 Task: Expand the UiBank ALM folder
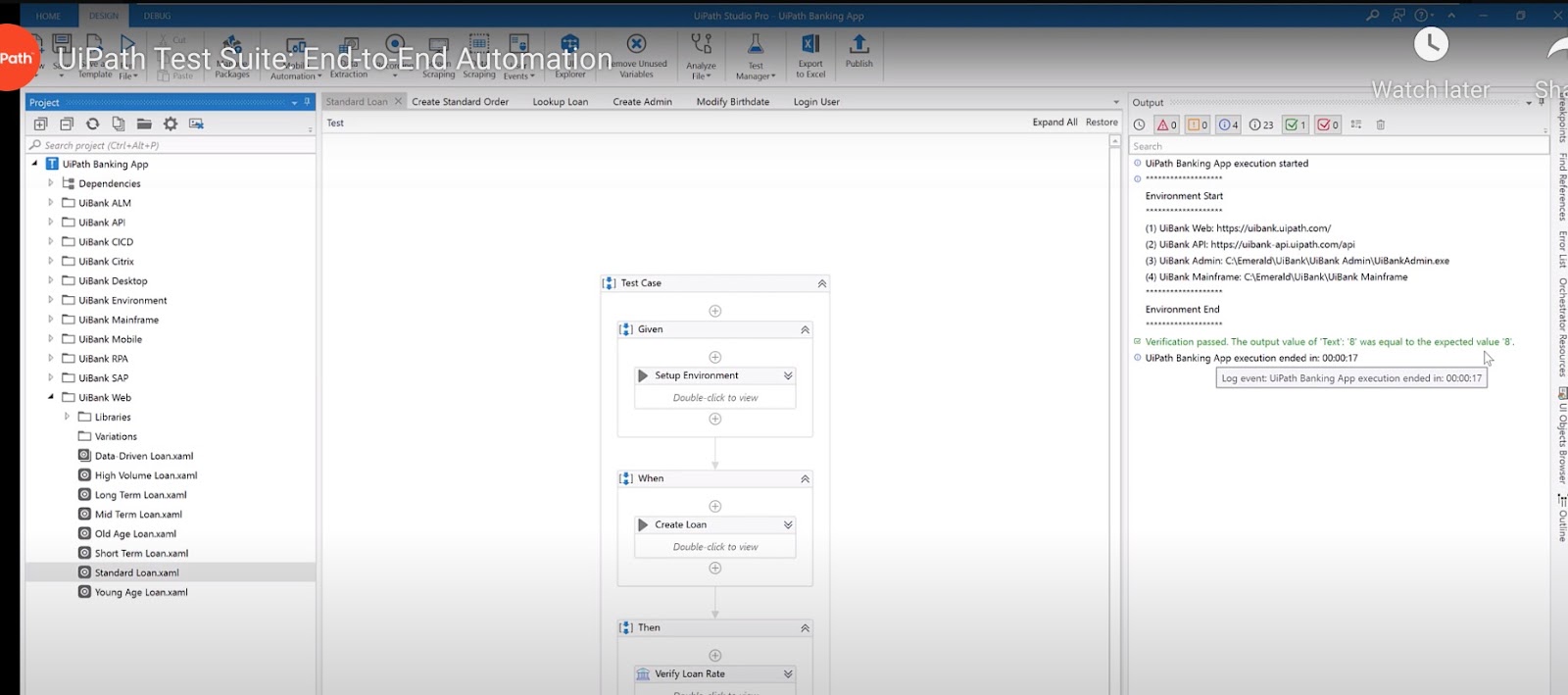(x=51, y=203)
